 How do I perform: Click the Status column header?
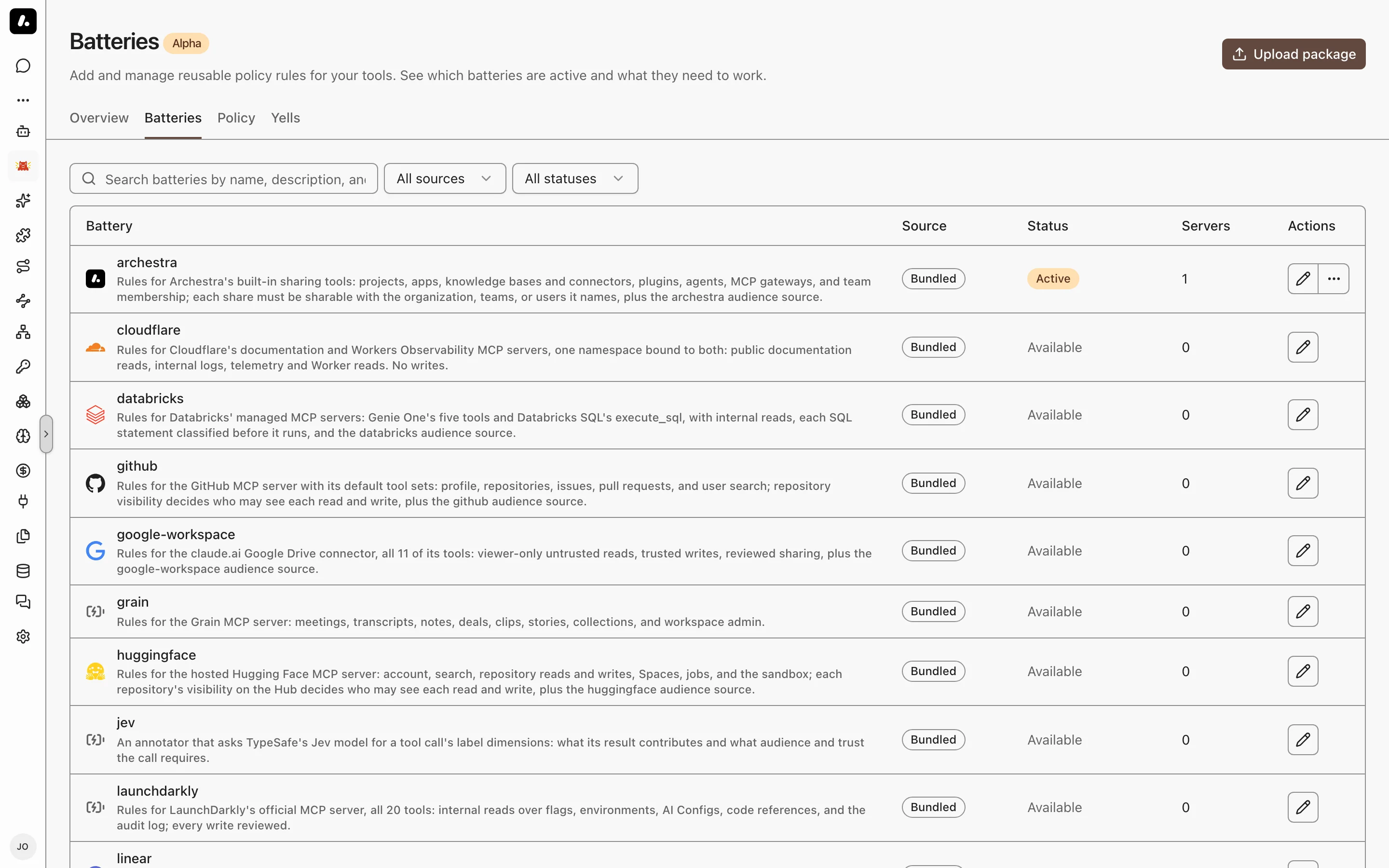1048,226
